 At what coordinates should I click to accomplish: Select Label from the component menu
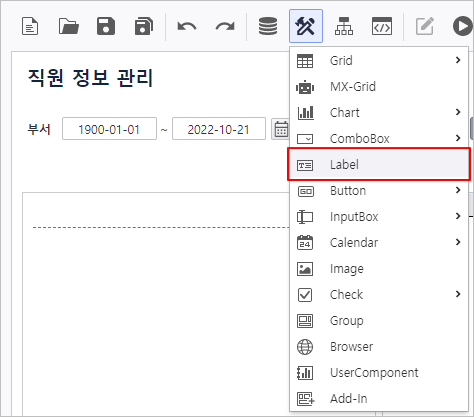tap(379, 165)
